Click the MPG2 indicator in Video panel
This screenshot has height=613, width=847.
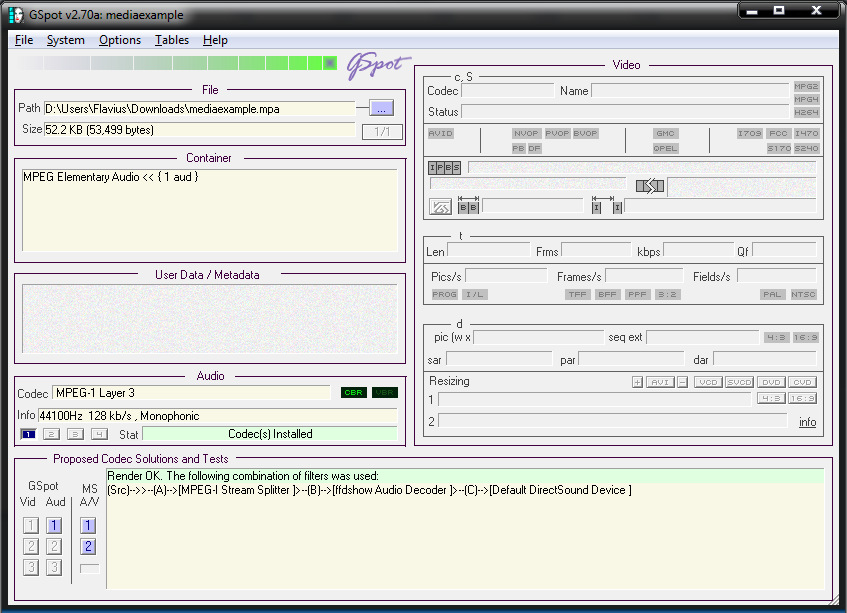806,86
